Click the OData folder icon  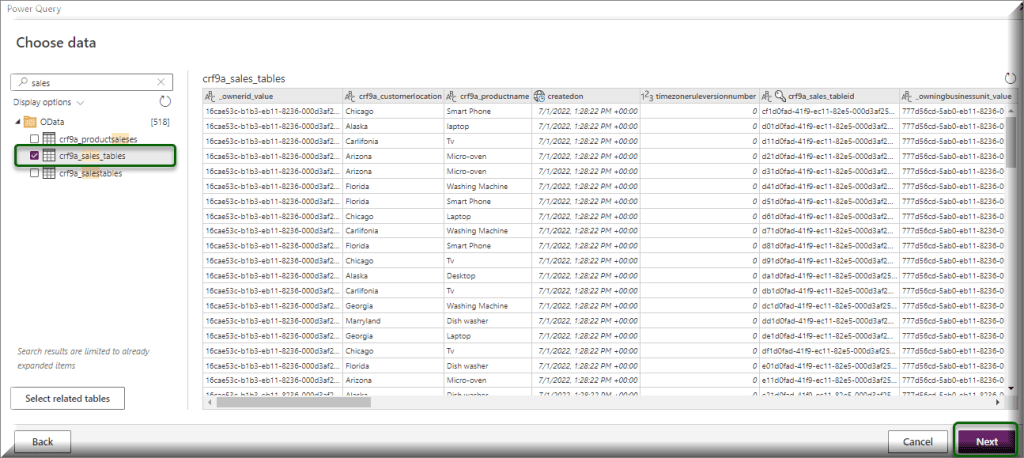pos(29,122)
